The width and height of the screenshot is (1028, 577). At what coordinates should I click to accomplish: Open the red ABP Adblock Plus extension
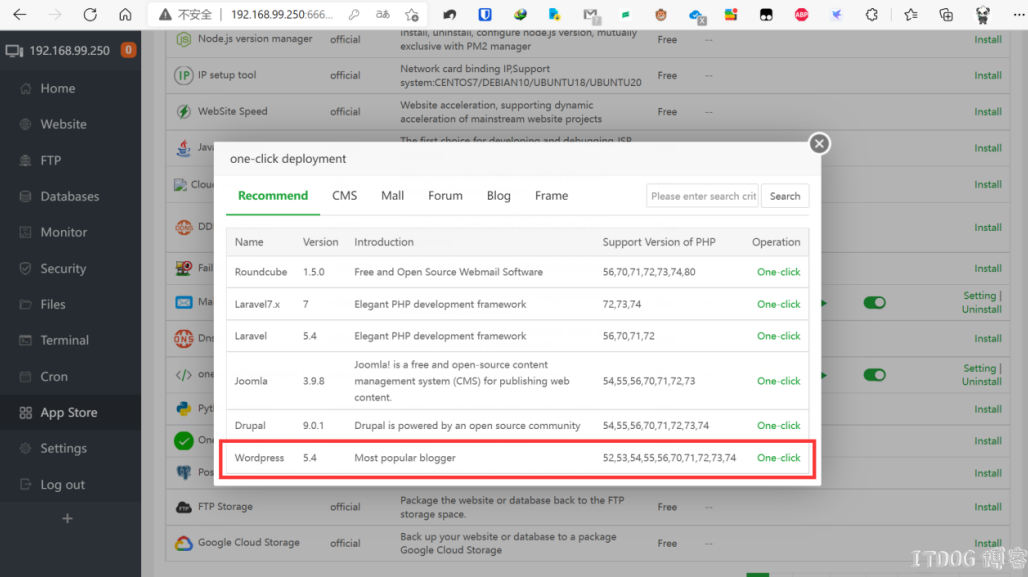click(x=801, y=14)
